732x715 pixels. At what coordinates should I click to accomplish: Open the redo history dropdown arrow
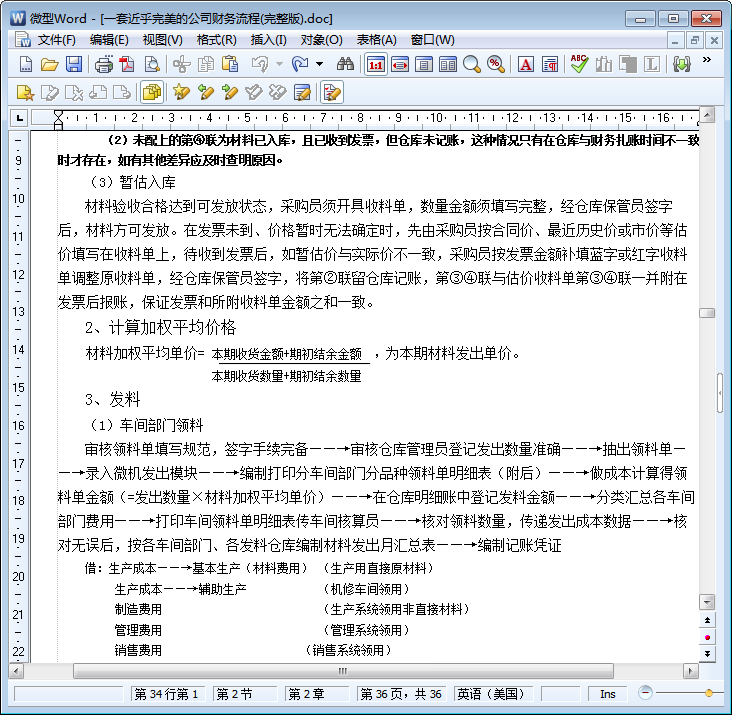[x=319, y=64]
